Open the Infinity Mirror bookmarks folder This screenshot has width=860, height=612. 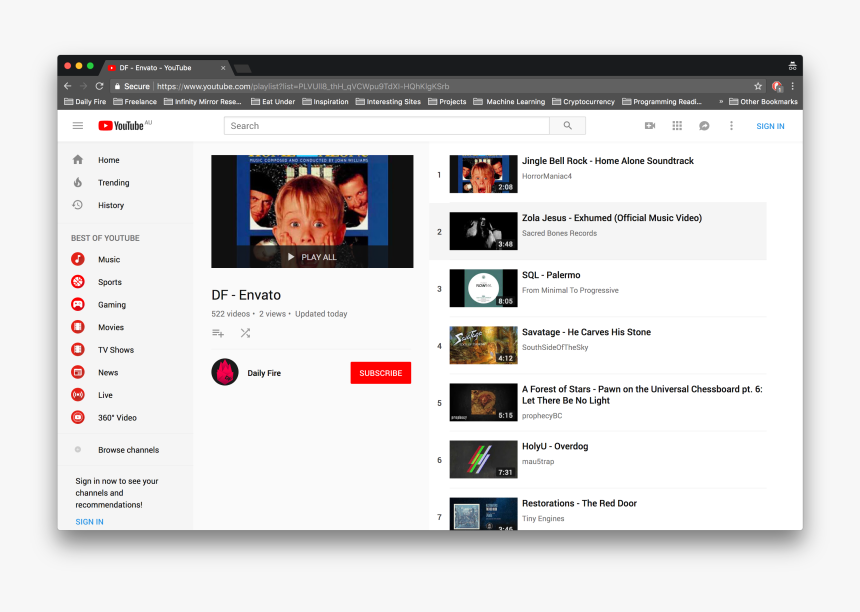tap(203, 101)
